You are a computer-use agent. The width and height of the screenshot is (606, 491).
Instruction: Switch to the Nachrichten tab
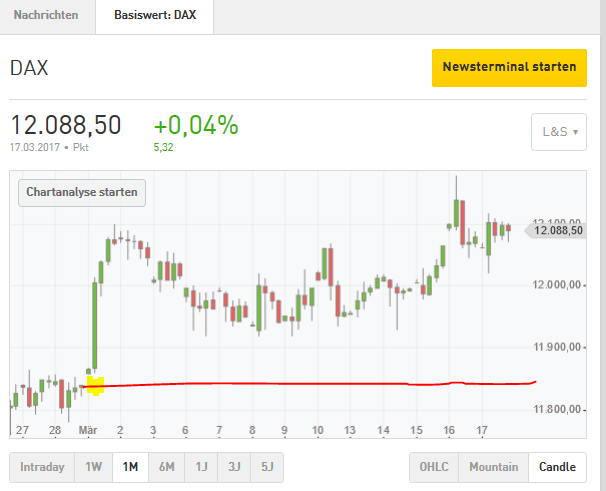[46, 16]
